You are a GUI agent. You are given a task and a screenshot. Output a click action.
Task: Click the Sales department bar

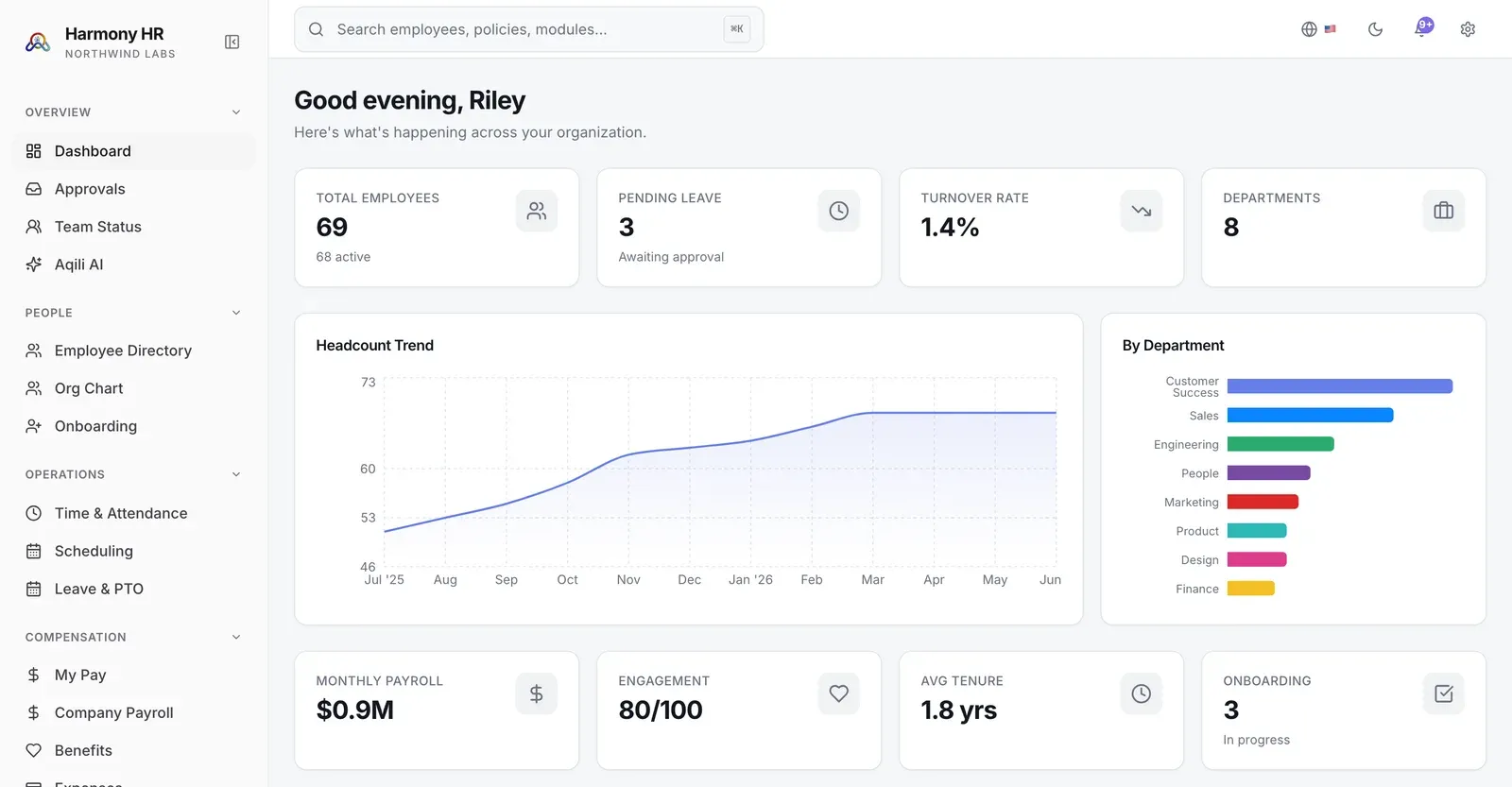(x=1310, y=416)
